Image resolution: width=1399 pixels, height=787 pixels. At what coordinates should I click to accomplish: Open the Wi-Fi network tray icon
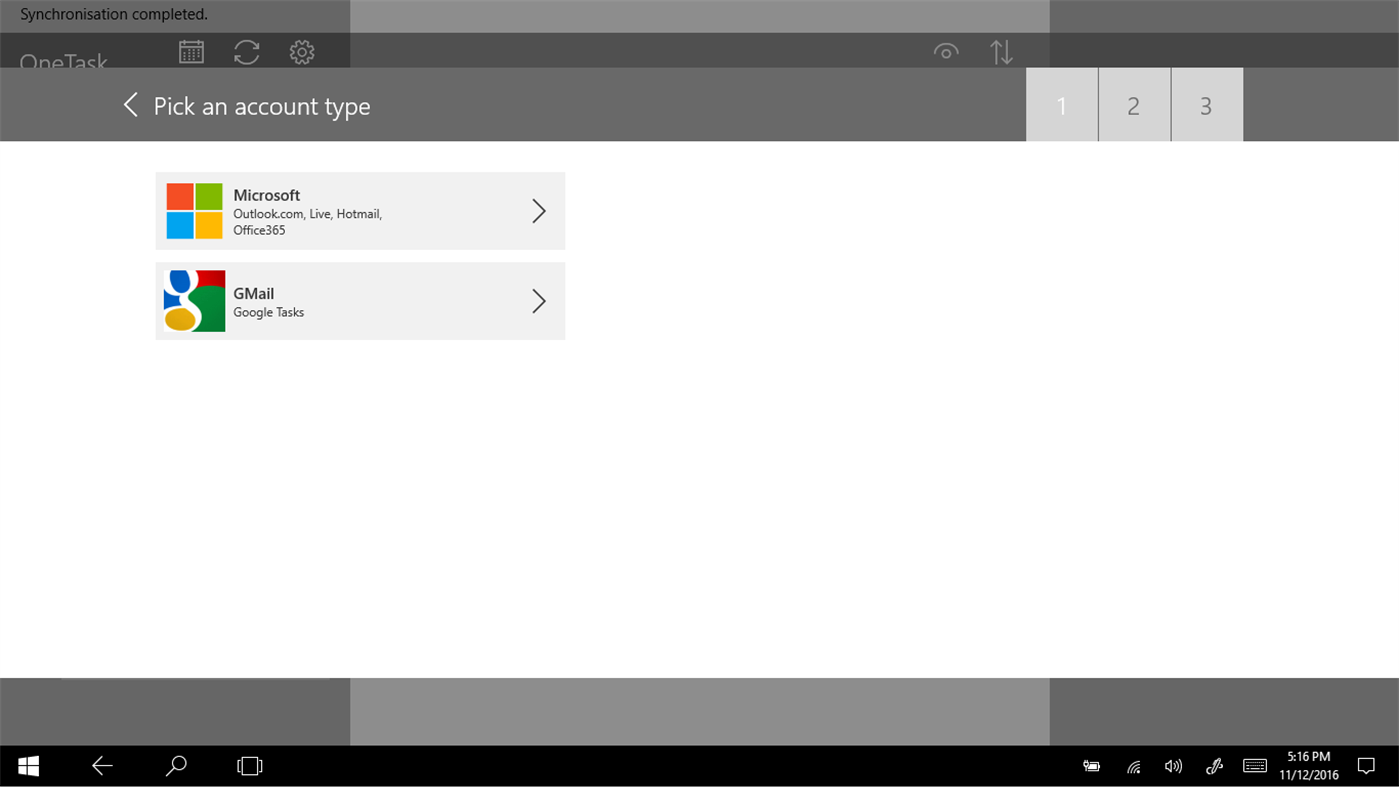point(1134,767)
